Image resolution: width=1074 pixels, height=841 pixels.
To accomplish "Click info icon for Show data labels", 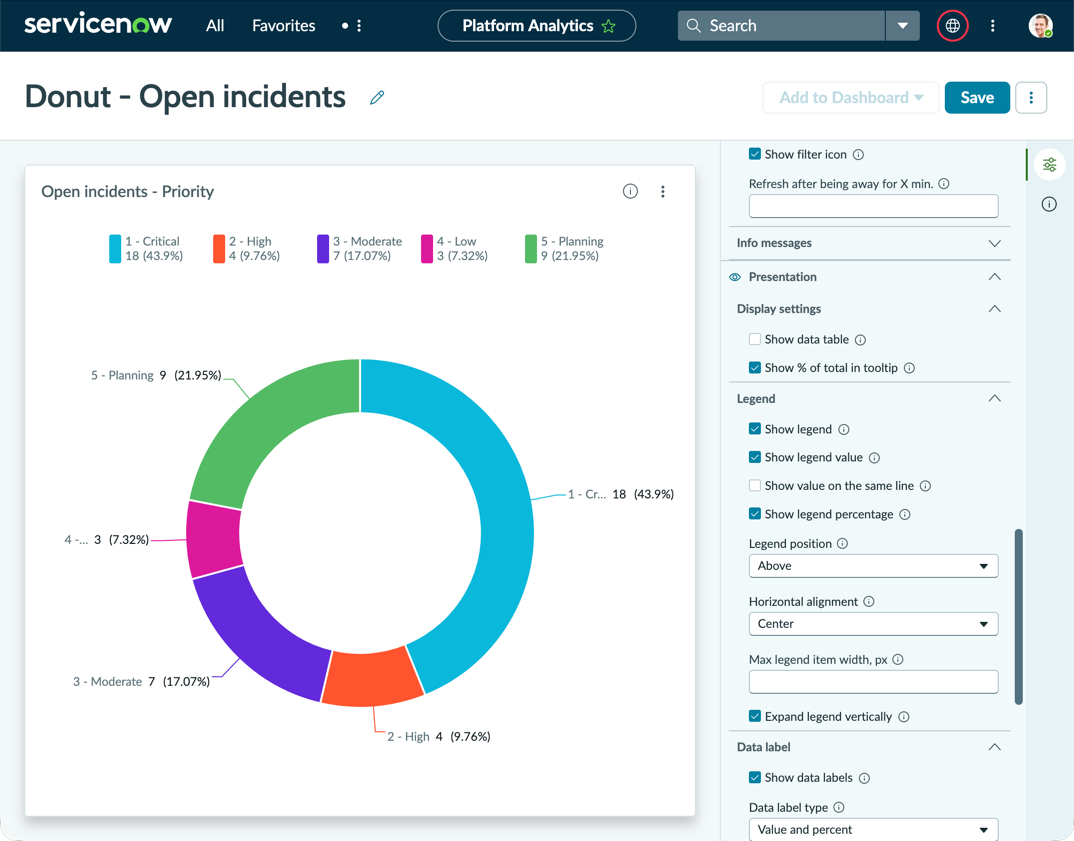I will (864, 778).
